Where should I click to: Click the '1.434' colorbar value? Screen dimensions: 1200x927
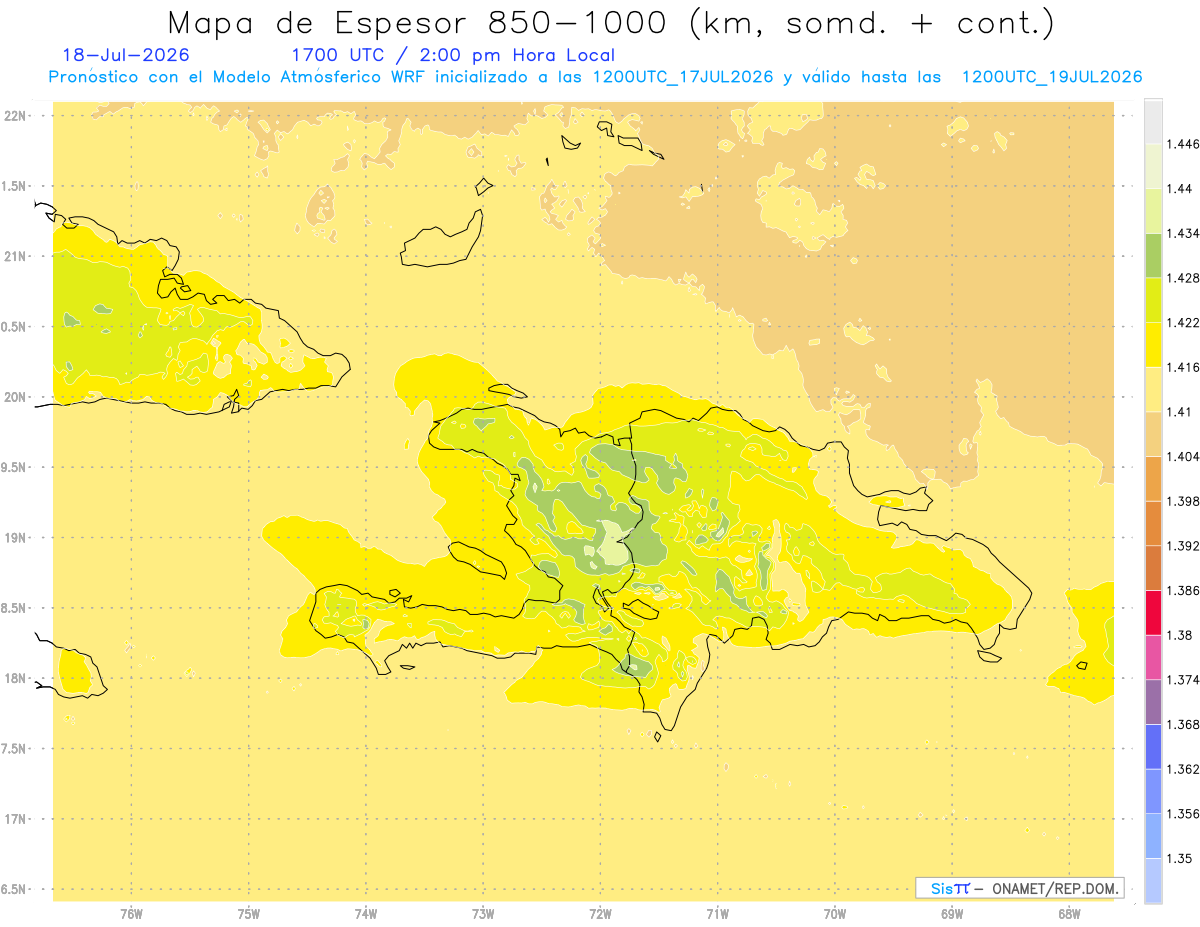tap(1184, 233)
